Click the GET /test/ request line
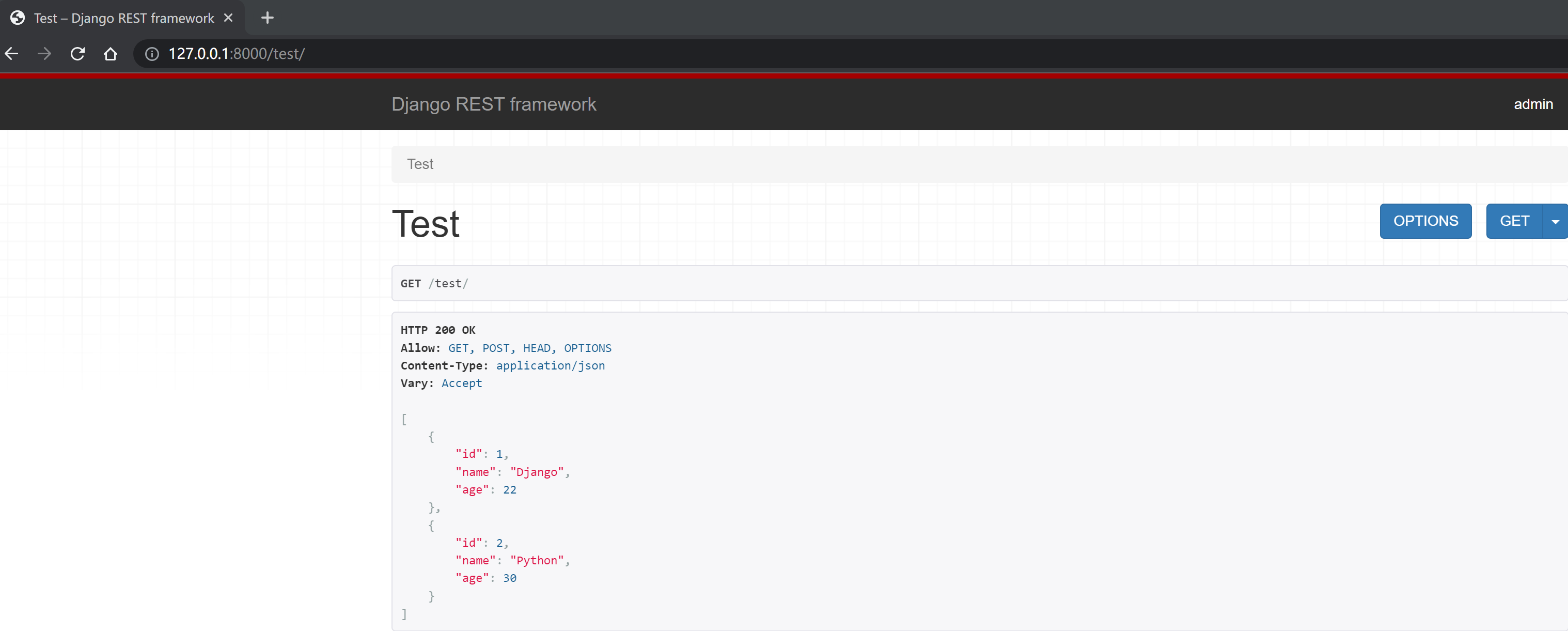This screenshot has width=1568, height=631. [434, 283]
